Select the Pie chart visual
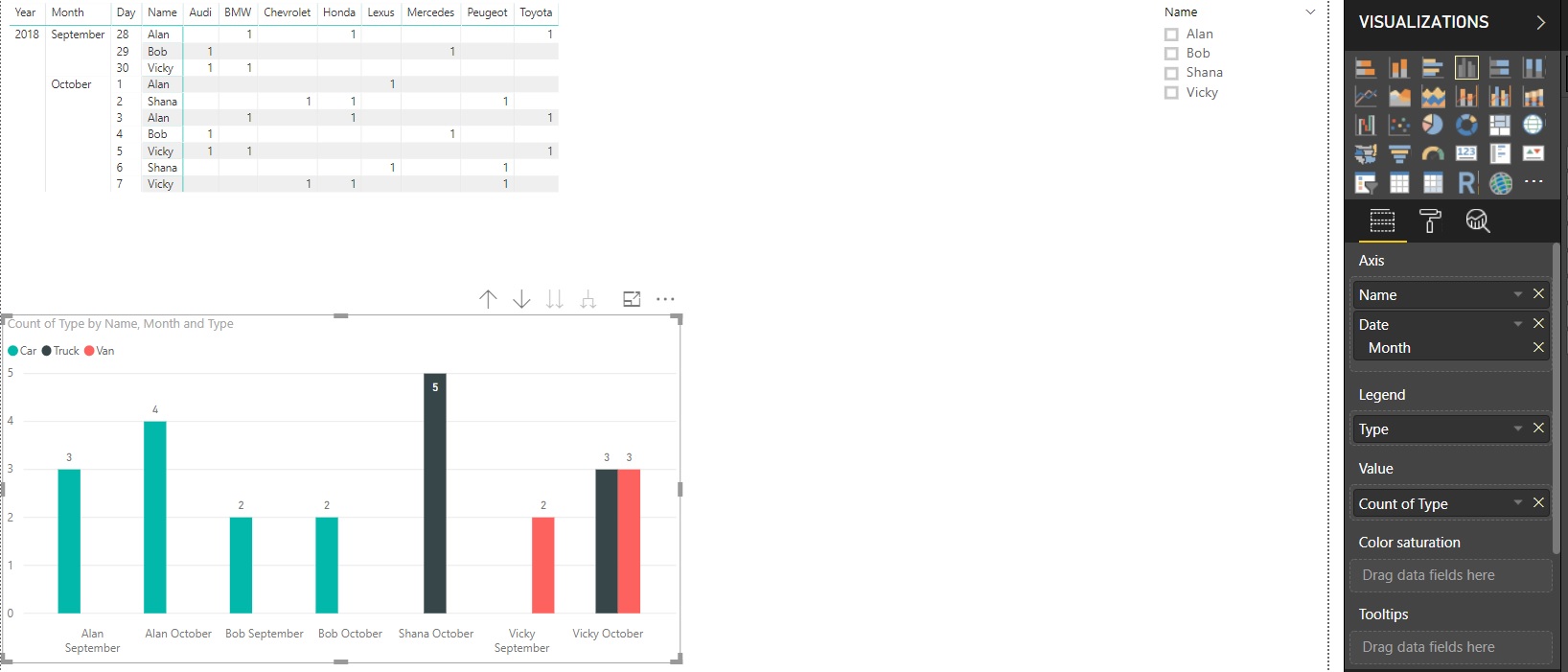This screenshot has height=672, width=1568. coord(1433,126)
